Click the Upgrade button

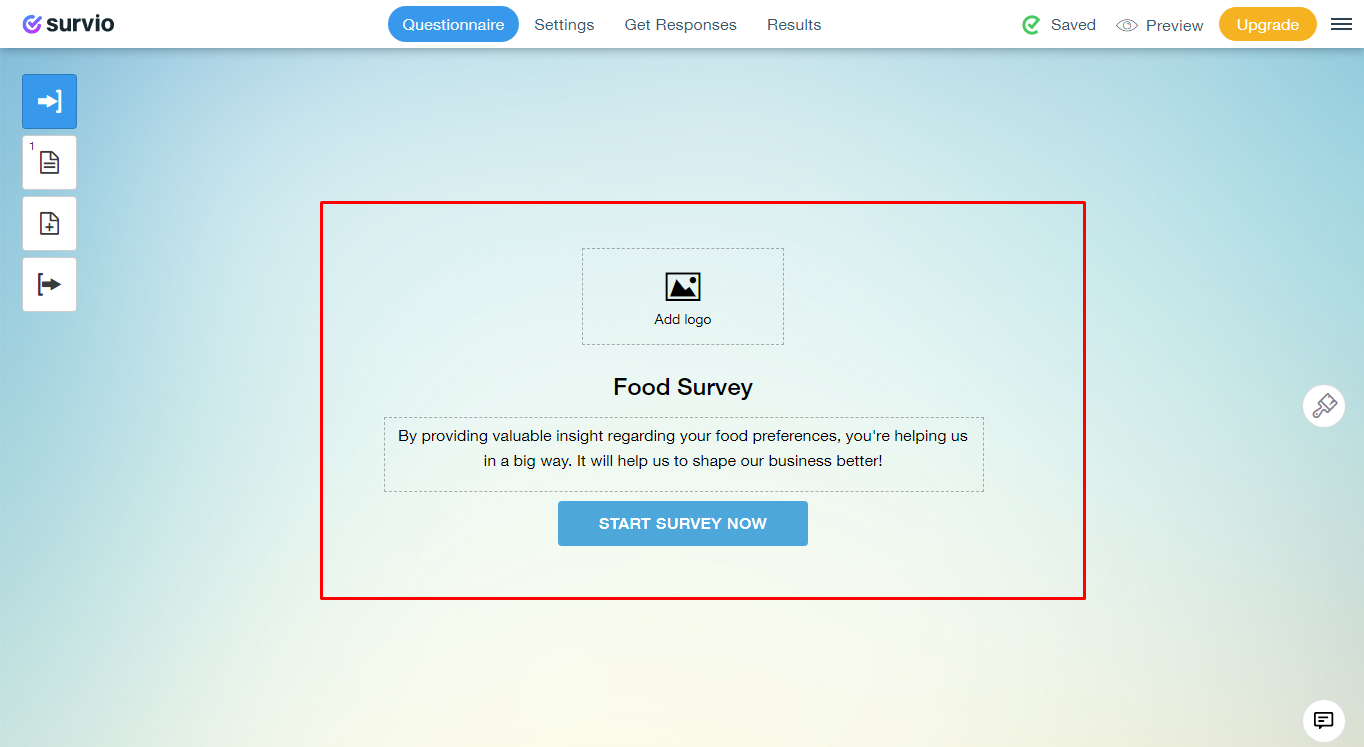point(1268,25)
